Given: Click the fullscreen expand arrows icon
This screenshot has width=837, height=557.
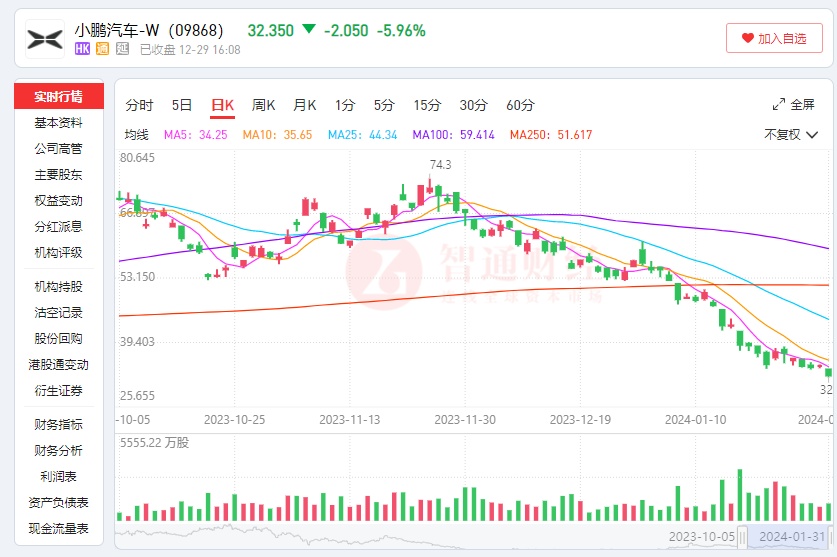Looking at the screenshot, I should coord(779,104).
